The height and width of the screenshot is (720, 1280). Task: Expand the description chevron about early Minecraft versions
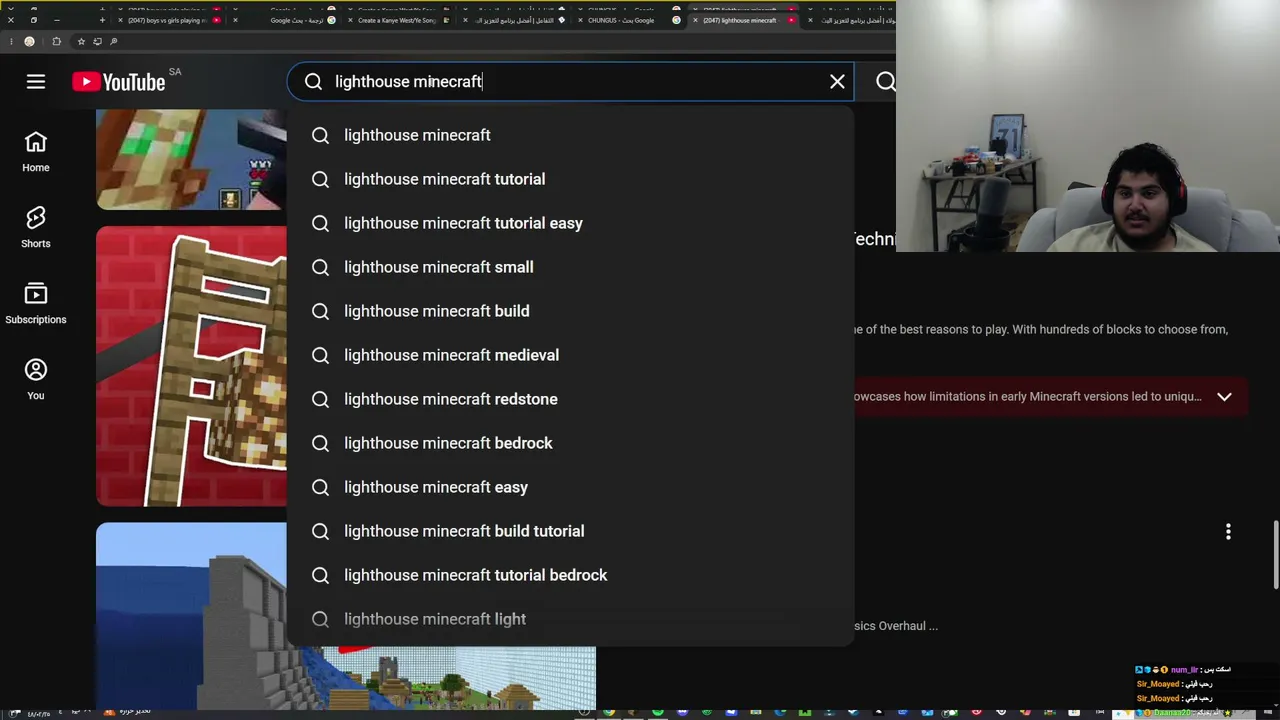click(x=1224, y=397)
